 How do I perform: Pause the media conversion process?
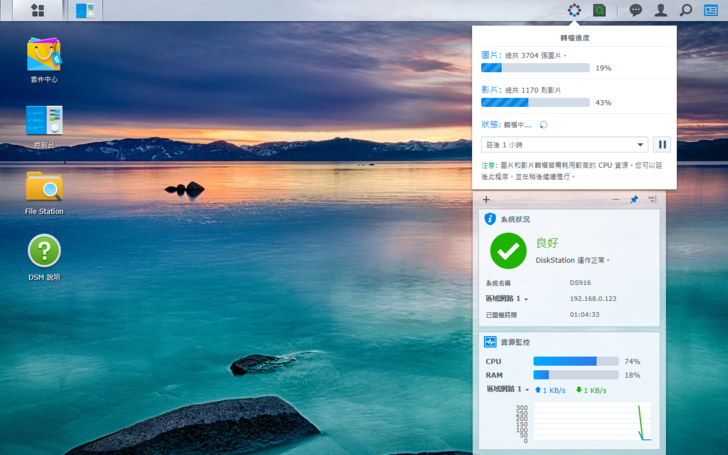point(661,145)
